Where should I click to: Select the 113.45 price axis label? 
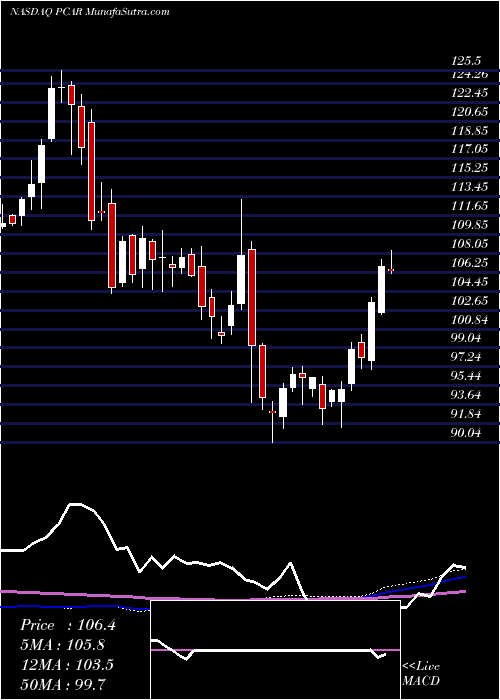tap(470, 187)
